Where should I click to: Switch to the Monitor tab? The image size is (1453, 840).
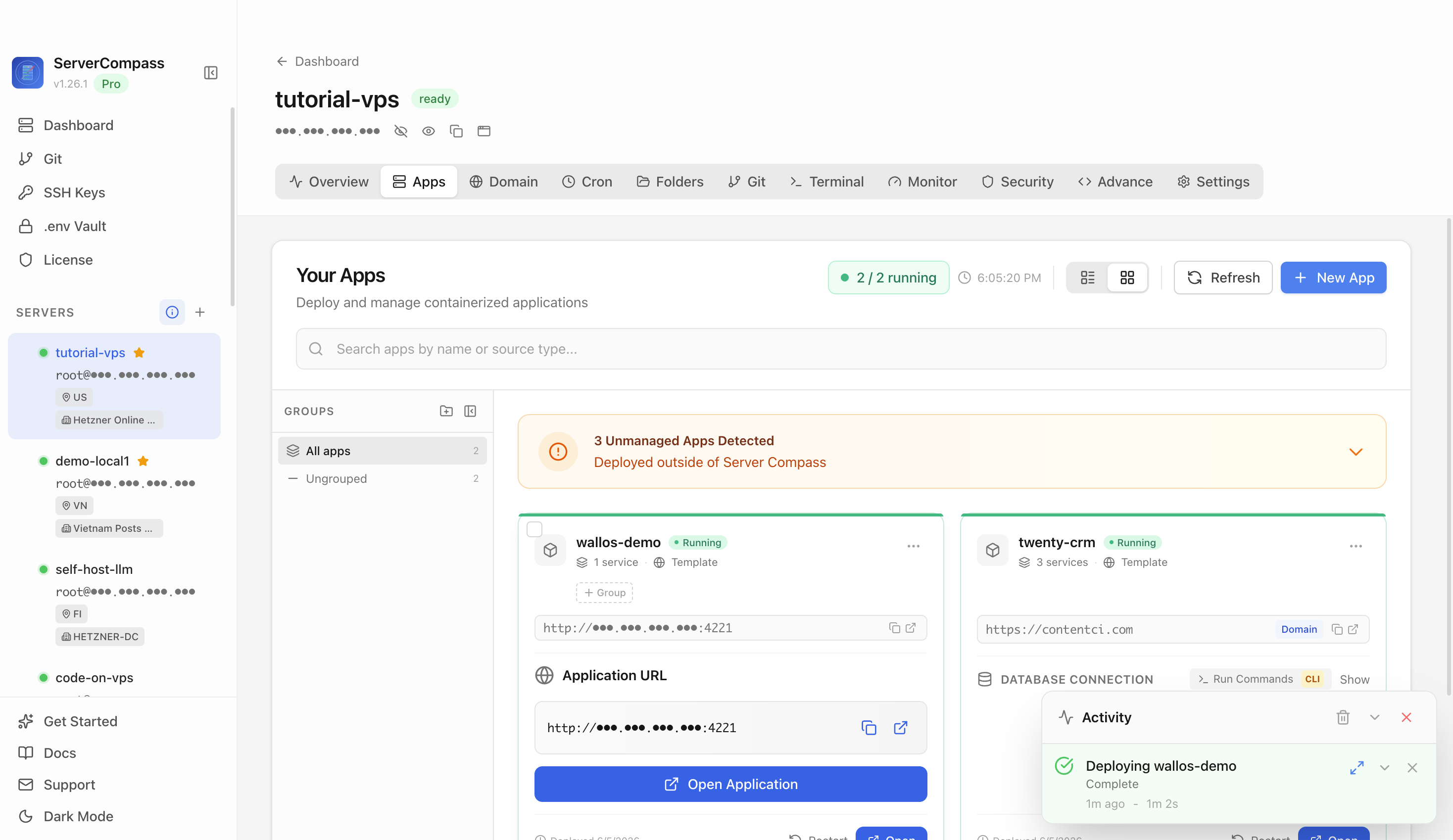pyautogui.click(x=922, y=182)
